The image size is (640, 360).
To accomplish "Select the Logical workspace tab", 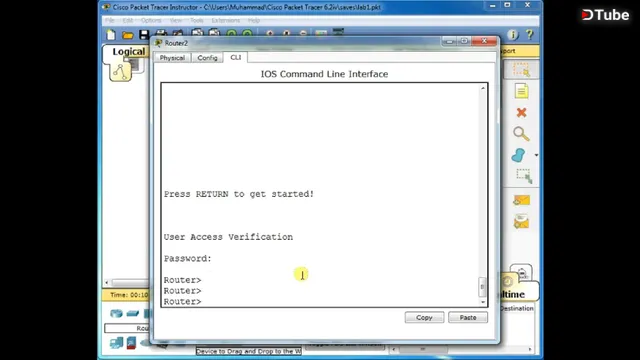I will tap(129, 51).
